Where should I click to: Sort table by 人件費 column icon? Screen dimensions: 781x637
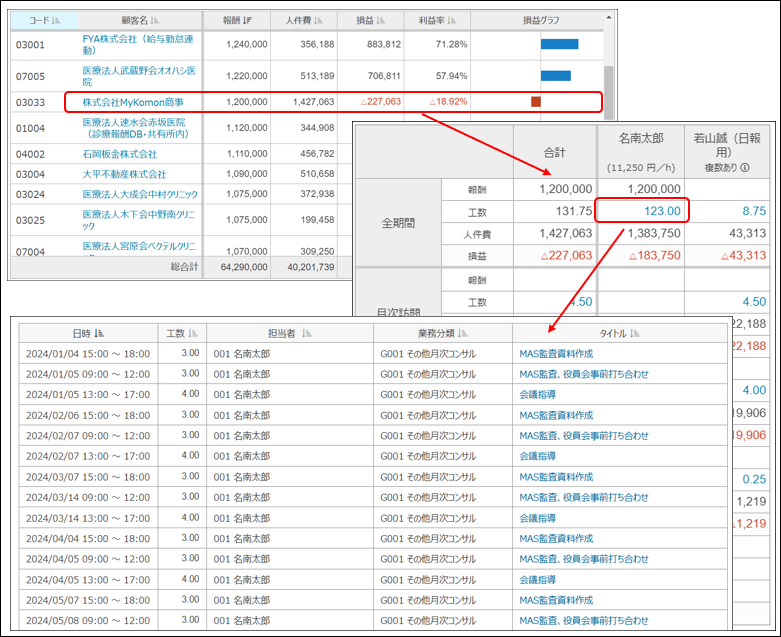tap(320, 20)
